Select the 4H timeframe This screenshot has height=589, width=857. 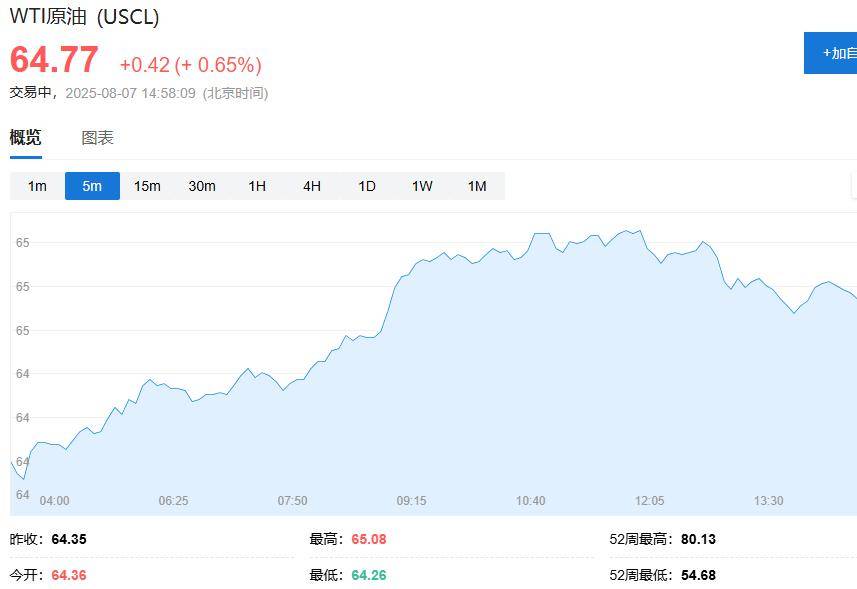pos(311,186)
